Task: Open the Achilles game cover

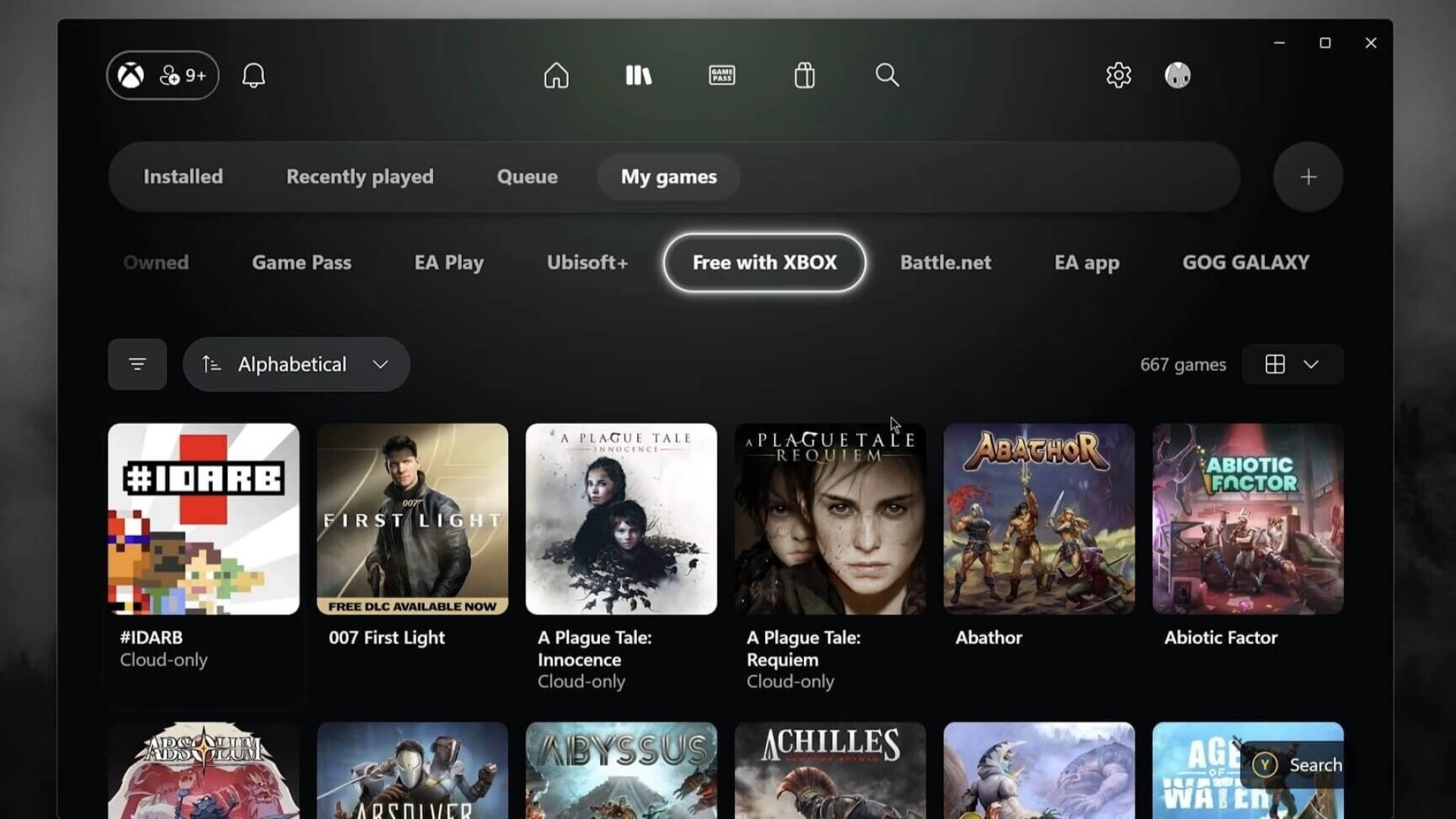Action: click(830, 770)
